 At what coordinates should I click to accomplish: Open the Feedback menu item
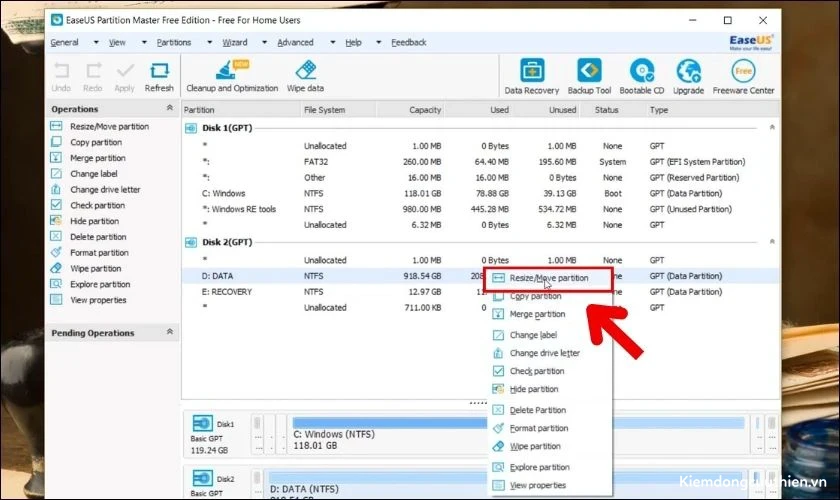pos(409,42)
